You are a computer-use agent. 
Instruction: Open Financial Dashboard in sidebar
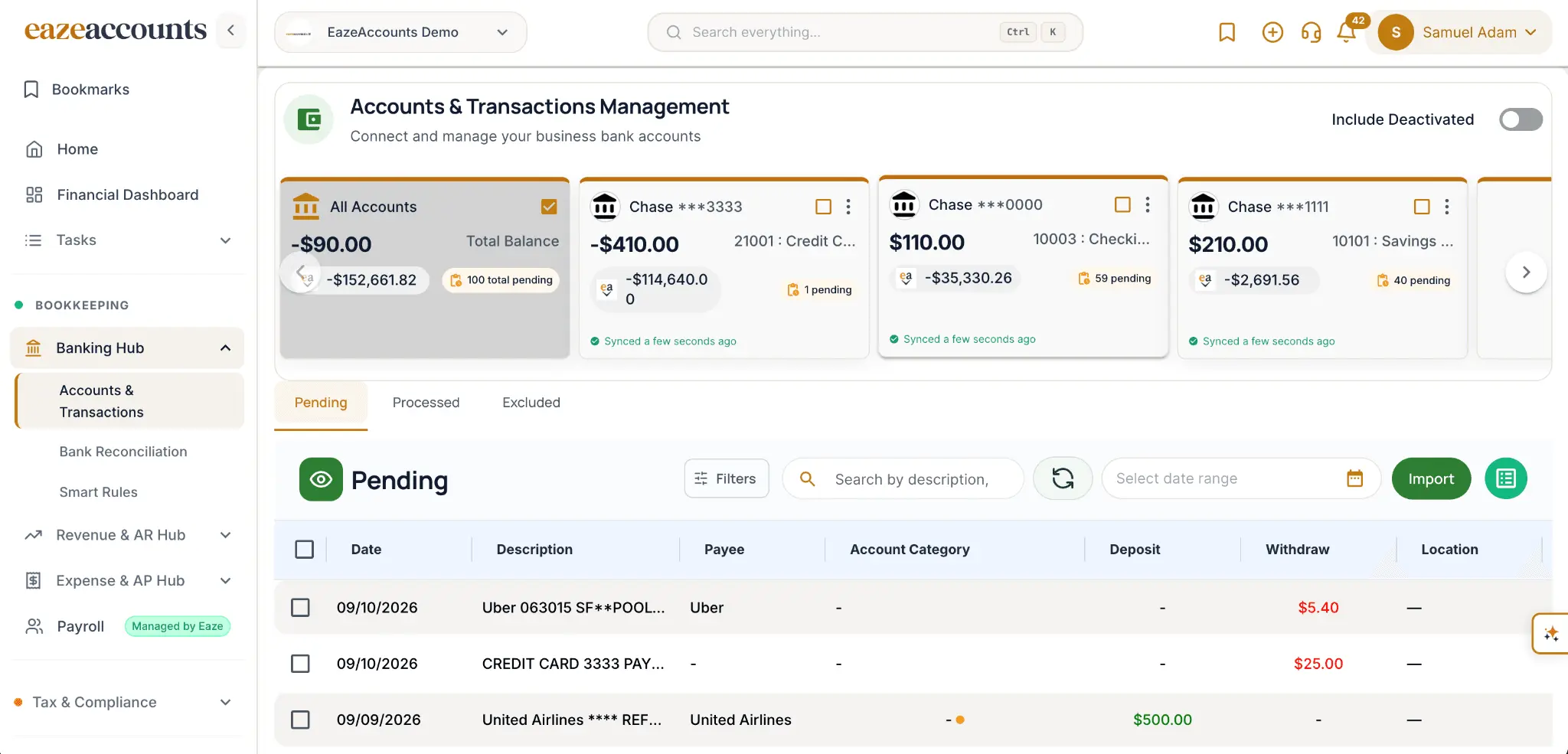point(127,195)
